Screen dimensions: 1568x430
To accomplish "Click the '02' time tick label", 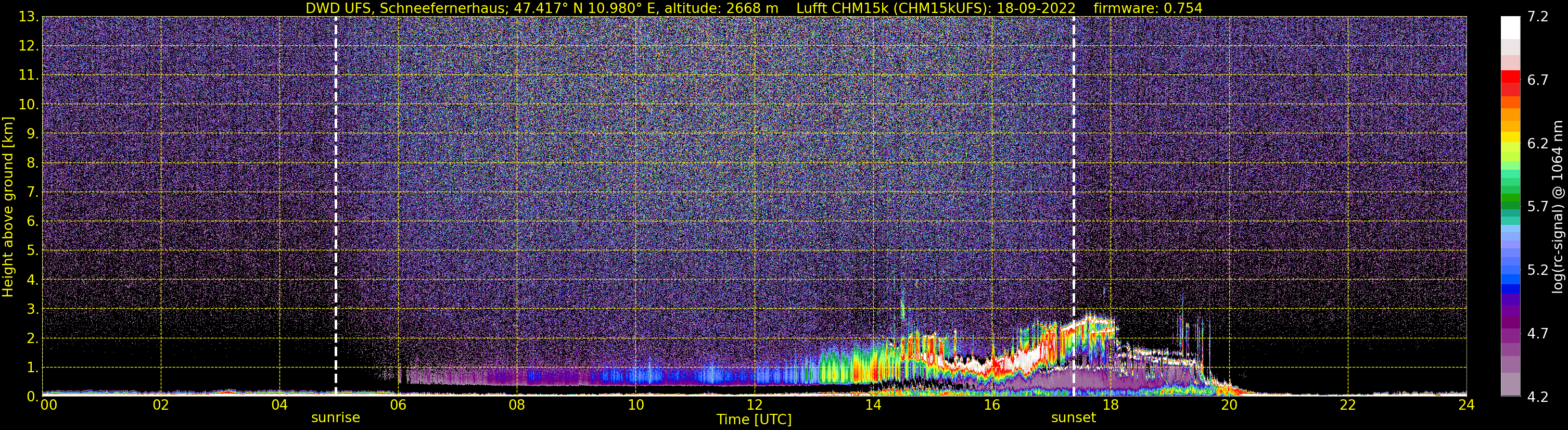I will [x=161, y=405].
